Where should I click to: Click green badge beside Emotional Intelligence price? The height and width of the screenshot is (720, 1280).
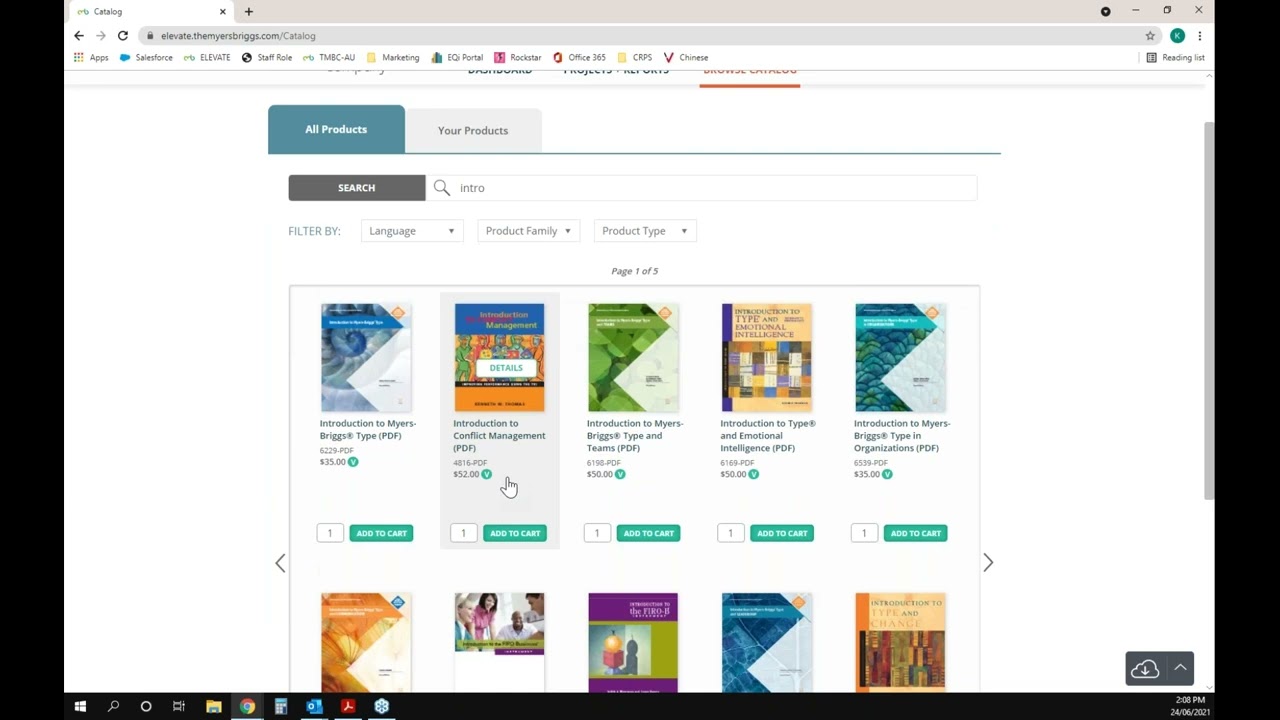click(x=754, y=474)
